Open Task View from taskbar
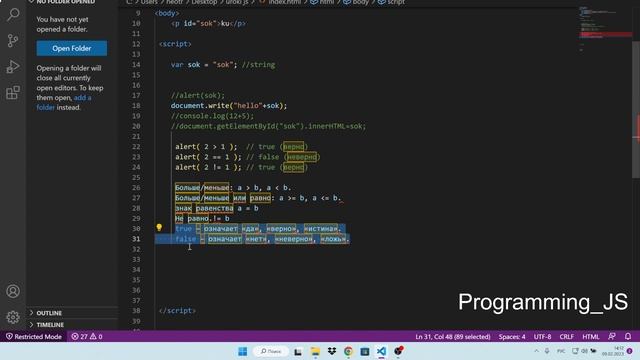 pyautogui.click(x=298, y=351)
